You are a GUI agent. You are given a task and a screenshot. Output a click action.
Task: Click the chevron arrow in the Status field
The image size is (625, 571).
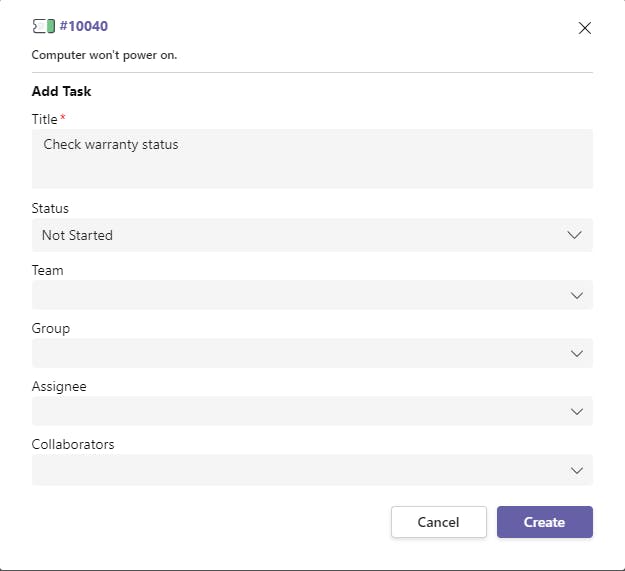[x=575, y=235]
